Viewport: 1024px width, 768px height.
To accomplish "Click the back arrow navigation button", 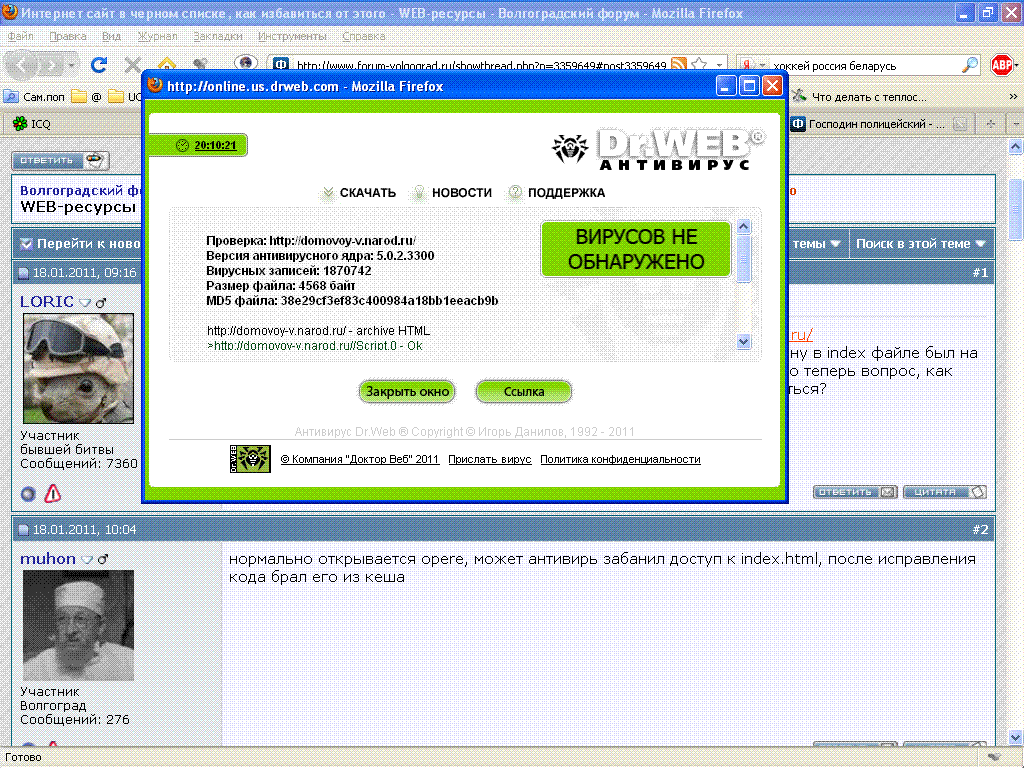I will (22, 65).
